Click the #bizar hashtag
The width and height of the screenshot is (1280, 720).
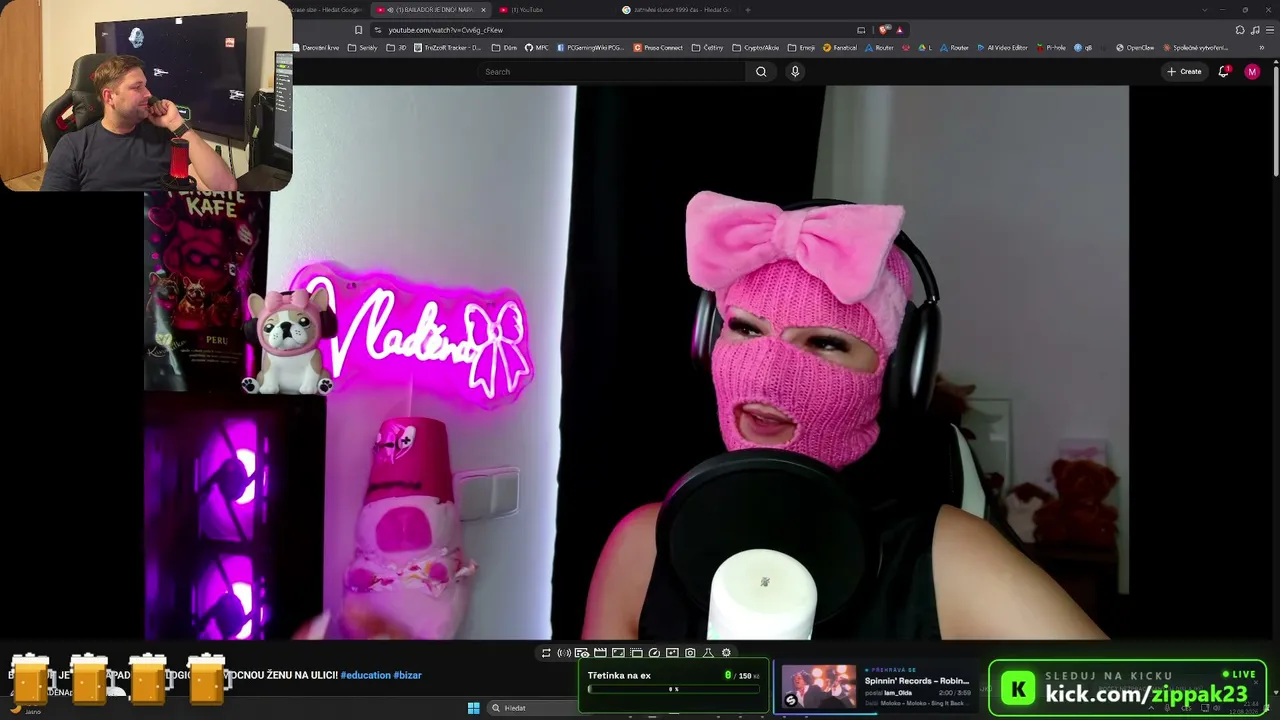point(408,675)
